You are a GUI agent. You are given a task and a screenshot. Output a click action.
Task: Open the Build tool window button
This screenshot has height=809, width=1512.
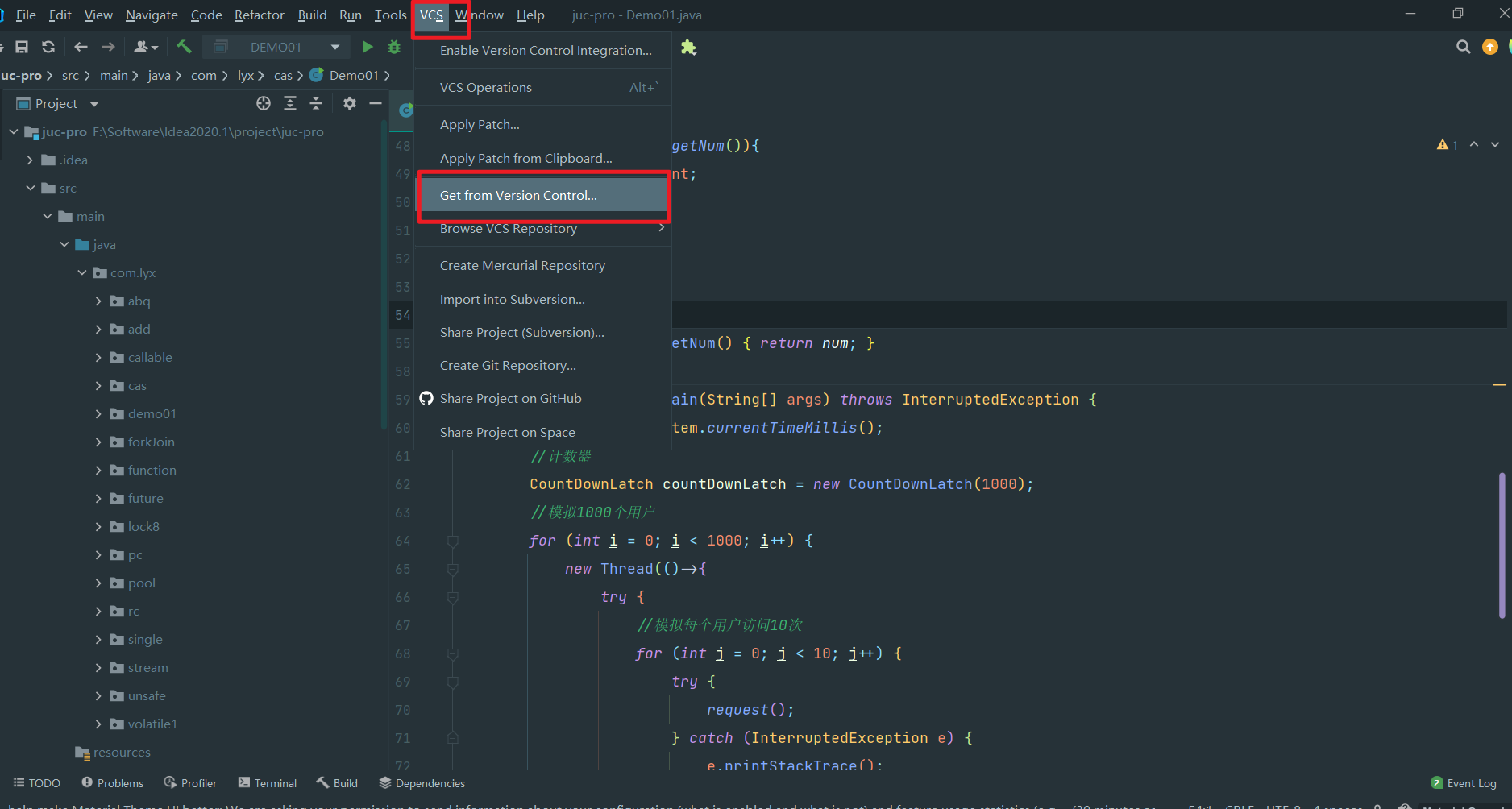point(338,783)
